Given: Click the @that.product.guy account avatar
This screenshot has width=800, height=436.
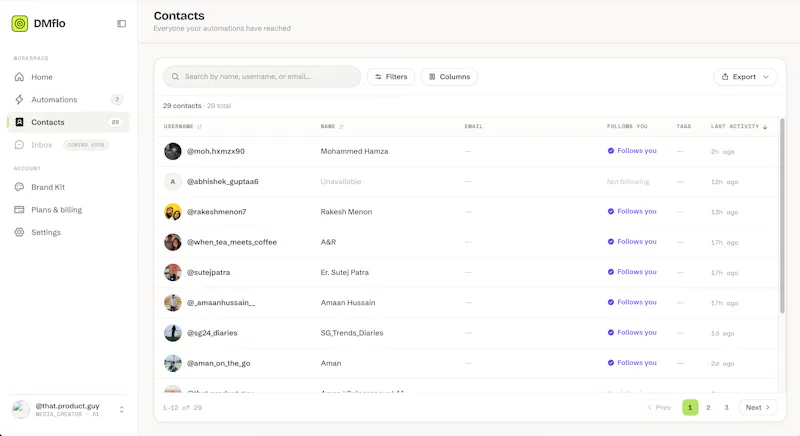Looking at the screenshot, I should (21, 409).
